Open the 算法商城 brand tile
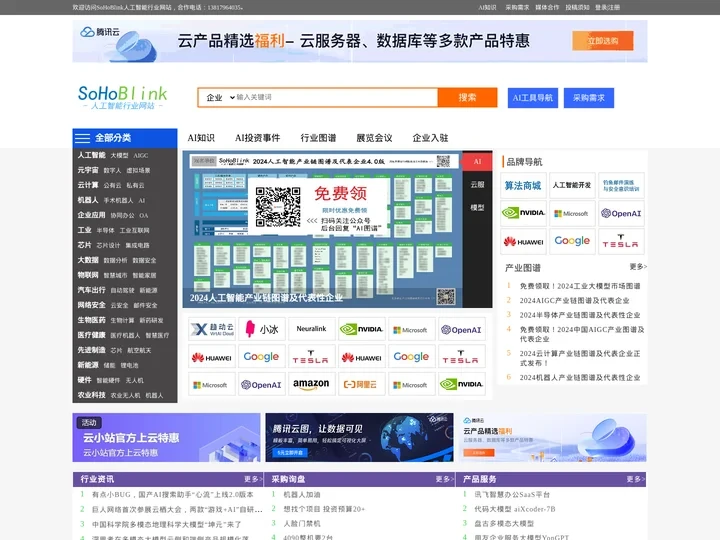 click(523, 186)
